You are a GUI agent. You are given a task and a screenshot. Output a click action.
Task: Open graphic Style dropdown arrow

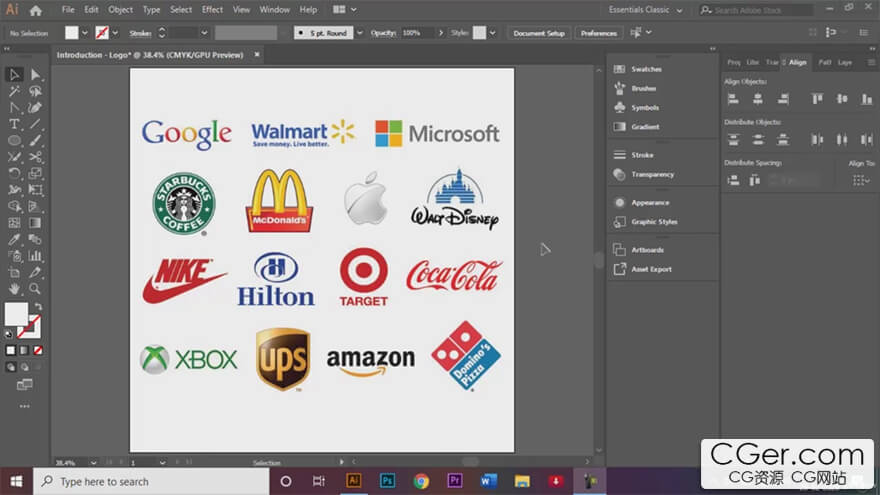click(x=492, y=33)
